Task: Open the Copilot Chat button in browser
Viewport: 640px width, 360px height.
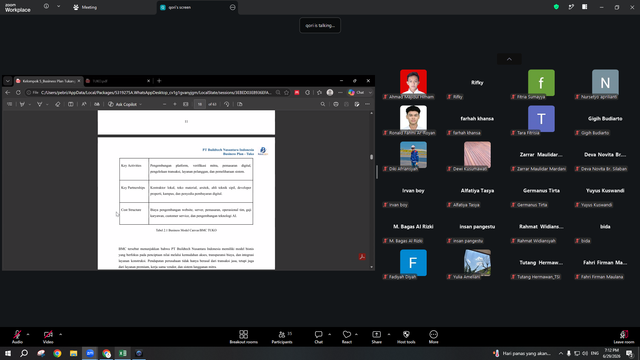Action: (x=356, y=93)
